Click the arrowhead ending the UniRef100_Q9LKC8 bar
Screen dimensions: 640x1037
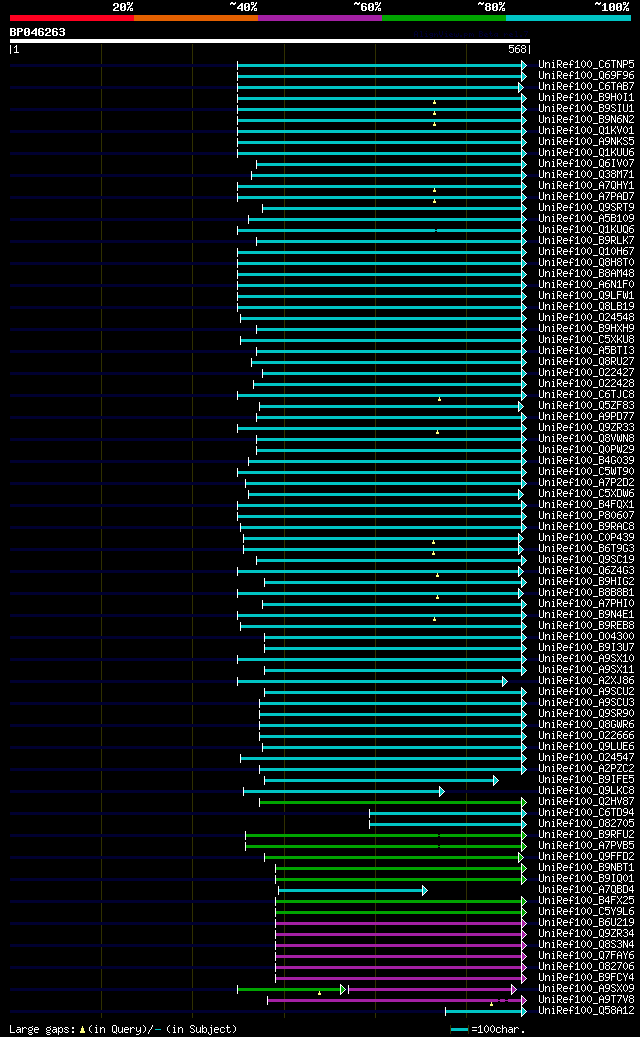coord(442,792)
